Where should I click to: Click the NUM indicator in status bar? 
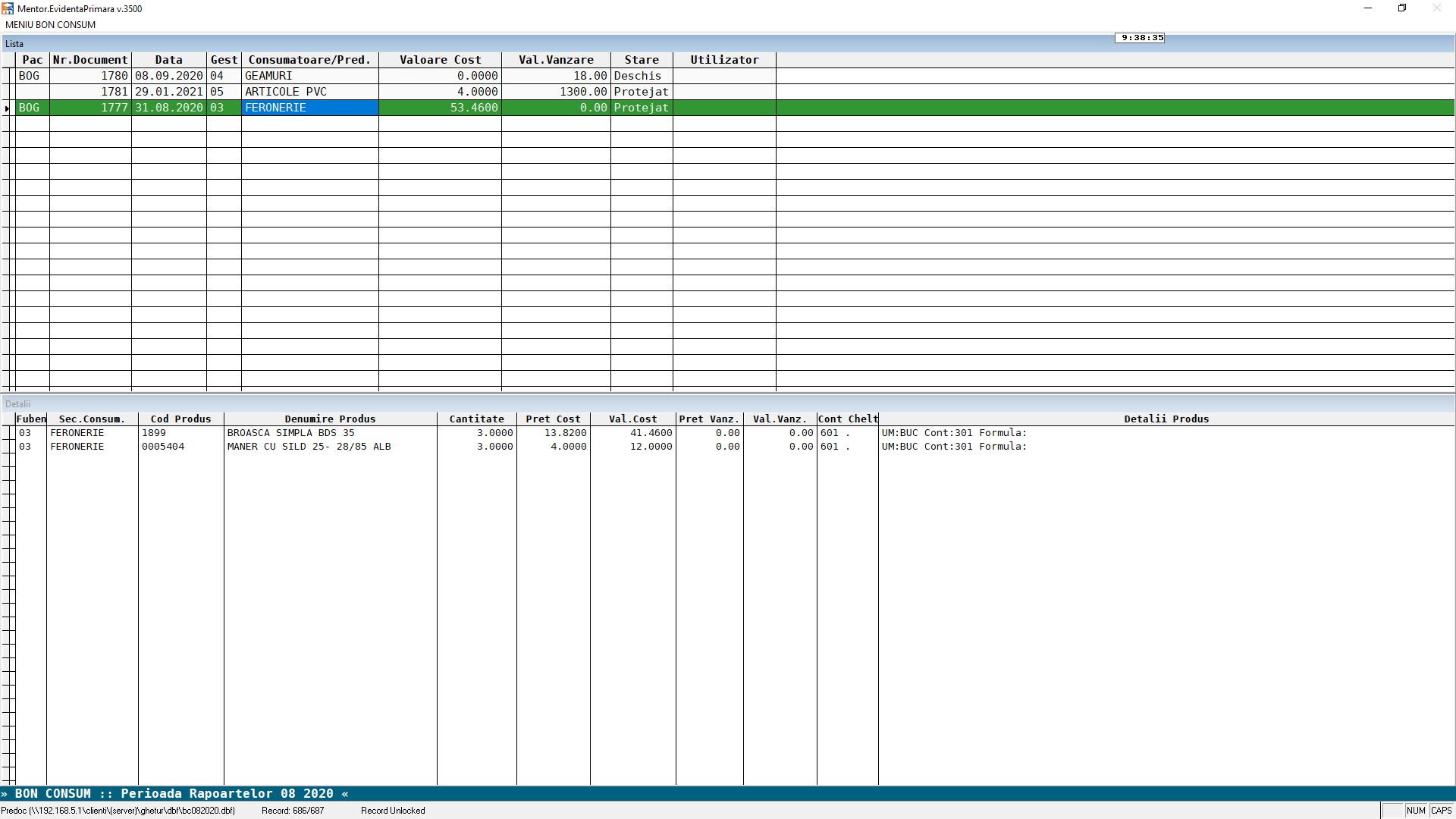click(1415, 811)
